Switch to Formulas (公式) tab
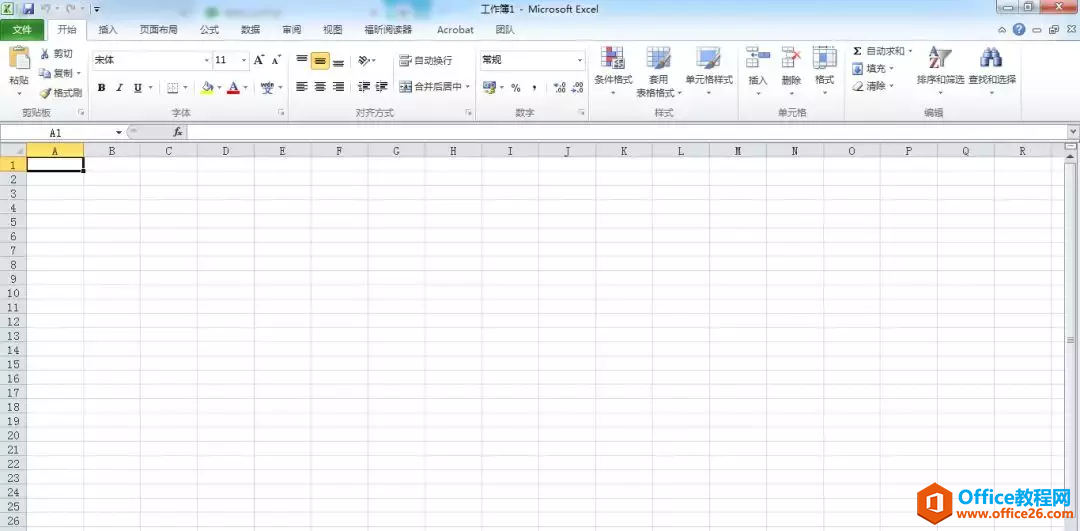This screenshot has width=1080, height=531. tap(209, 30)
